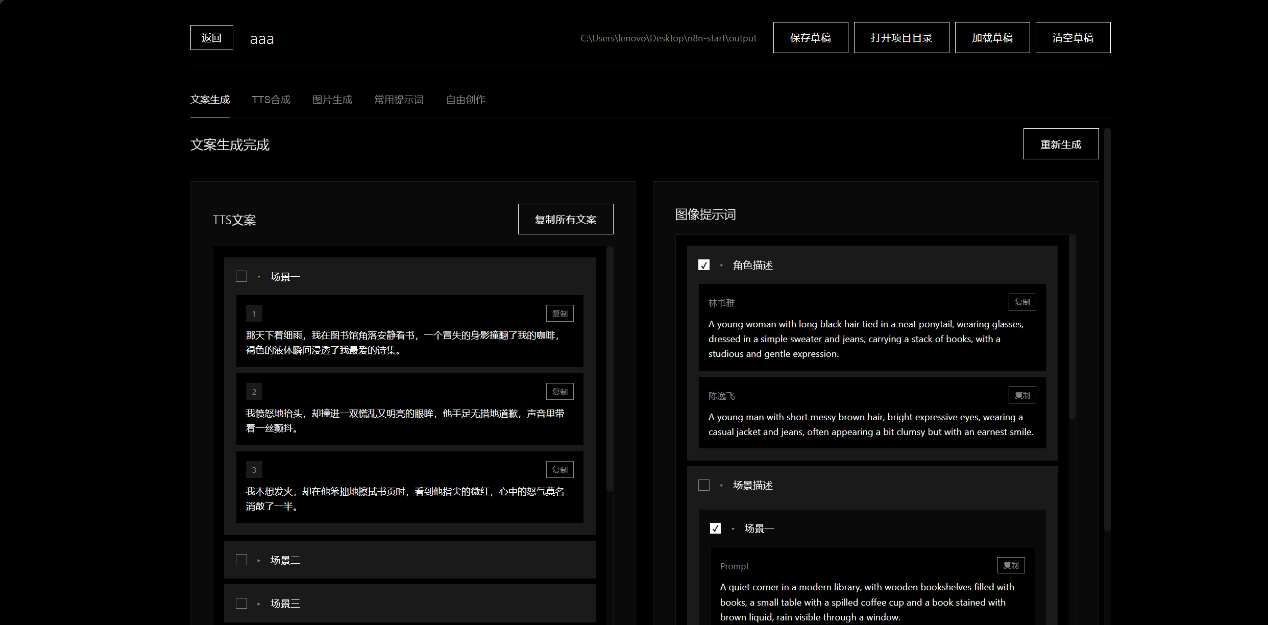Copy the 林书雅 character description
This screenshot has height=625, width=1268.
(1022, 302)
